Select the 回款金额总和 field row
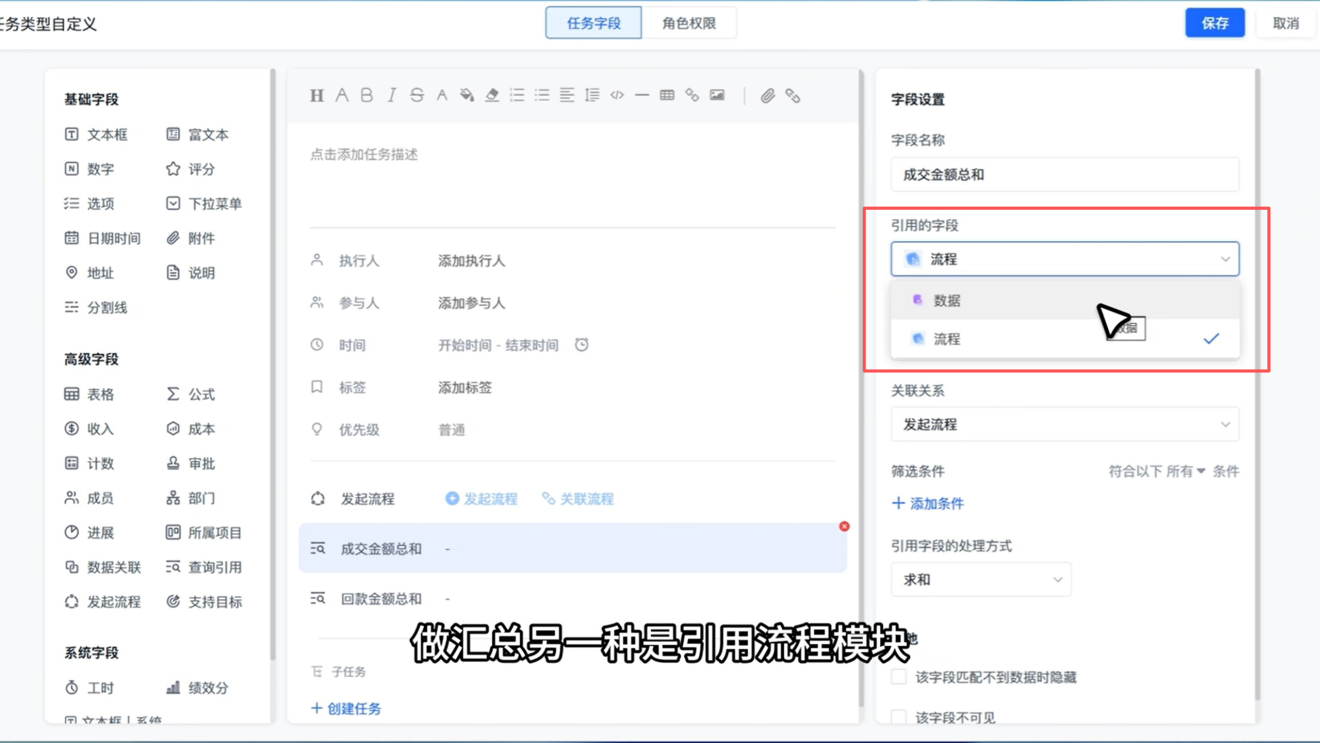Image resolution: width=1320 pixels, height=743 pixels. (x=573, y=599)
